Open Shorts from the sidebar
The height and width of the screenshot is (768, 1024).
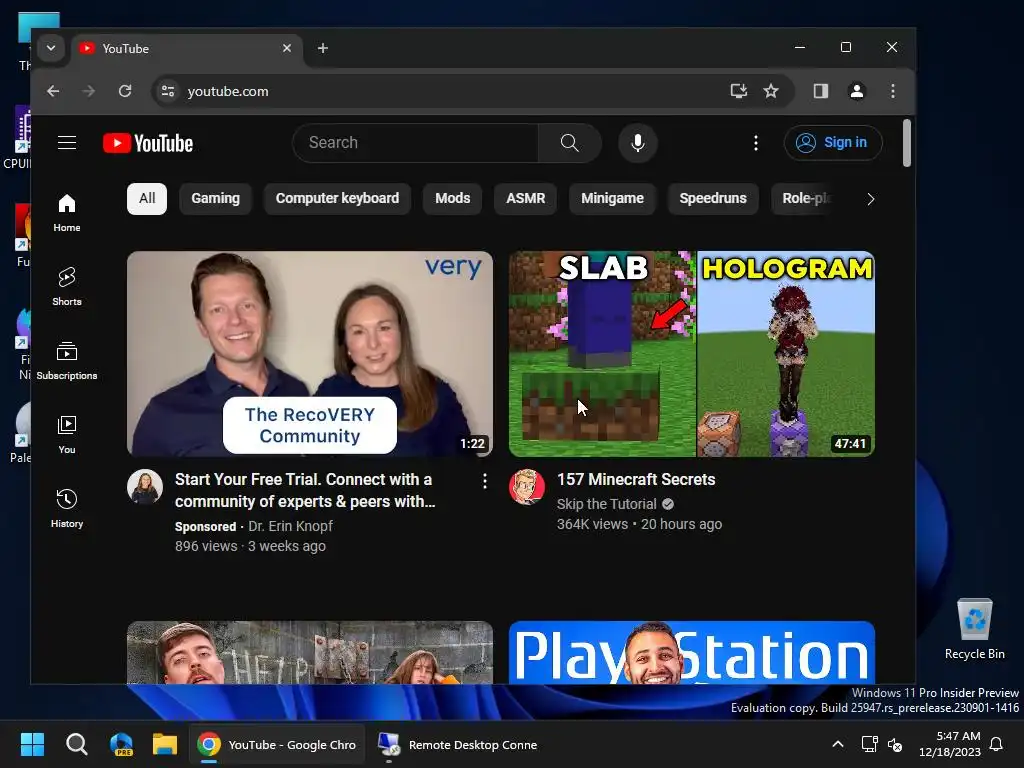pyautogui.click(x=67, y=287)
